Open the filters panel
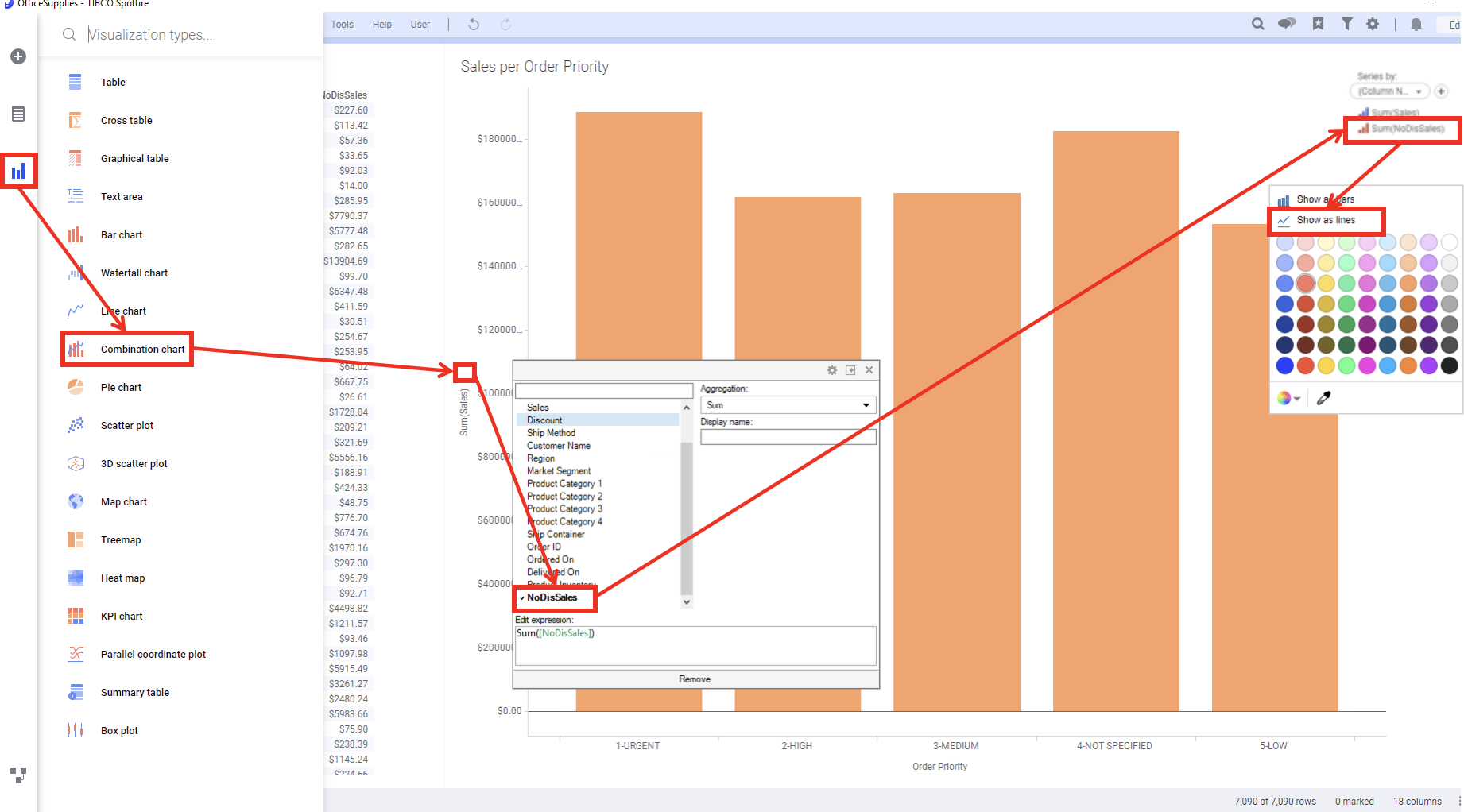The width and height of the screenshot is (1464, 812). coord(1347,24)
